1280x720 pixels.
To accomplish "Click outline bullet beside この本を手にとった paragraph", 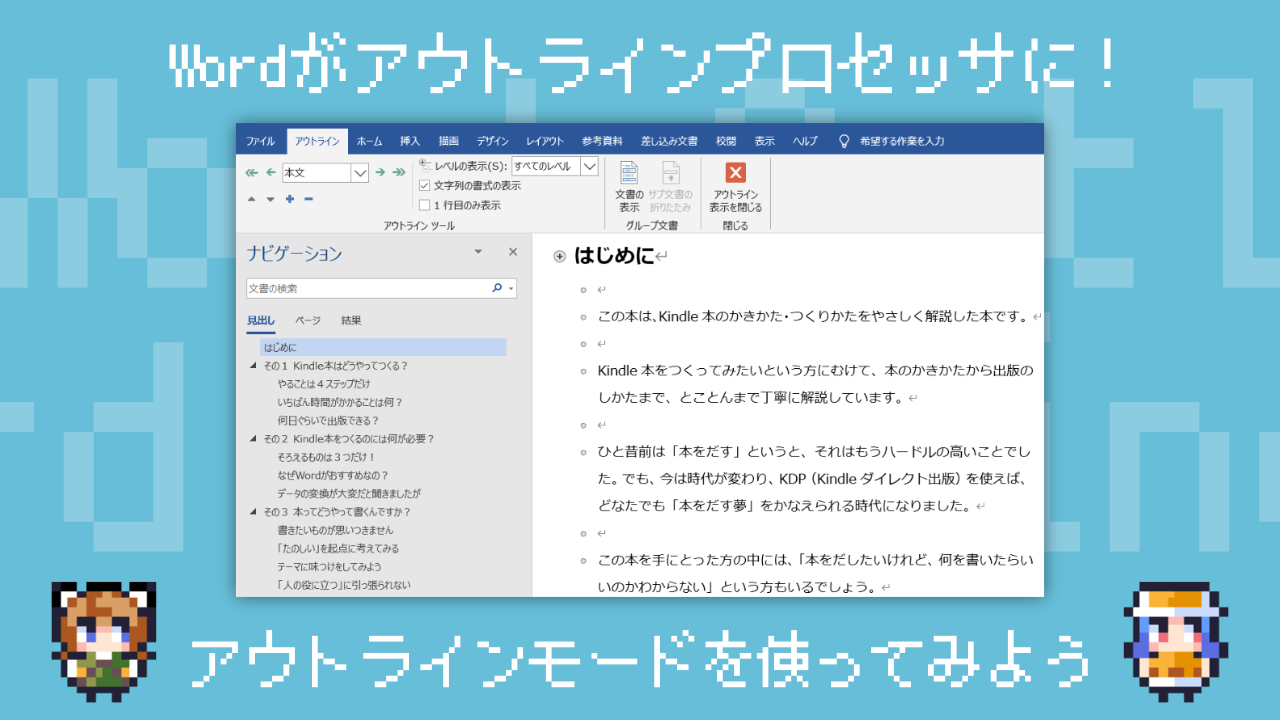I will click(x=583, y=560).
